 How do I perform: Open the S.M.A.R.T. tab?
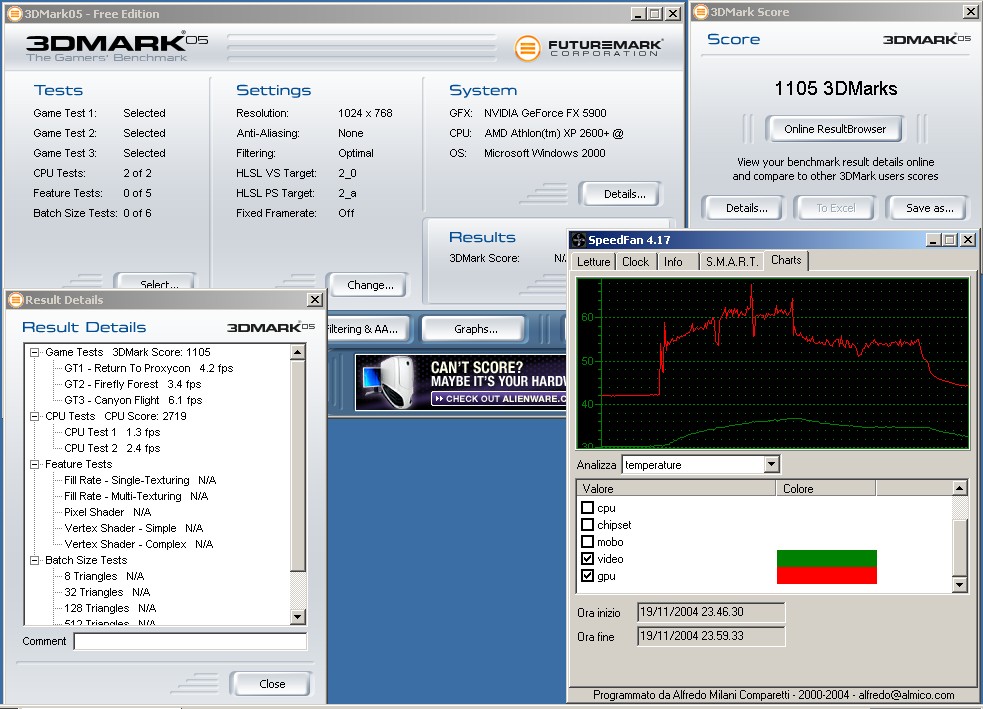[732, 262]
